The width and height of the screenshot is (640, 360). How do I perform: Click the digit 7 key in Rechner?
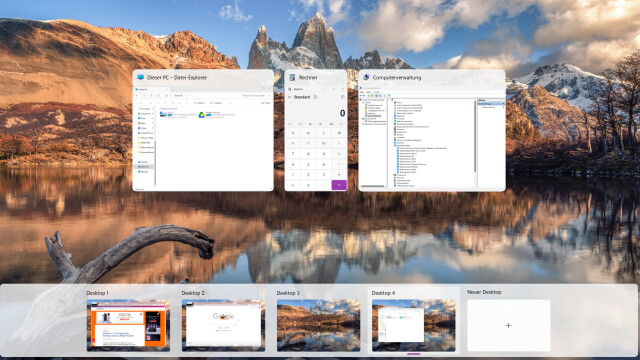click(x=293, y=154)
